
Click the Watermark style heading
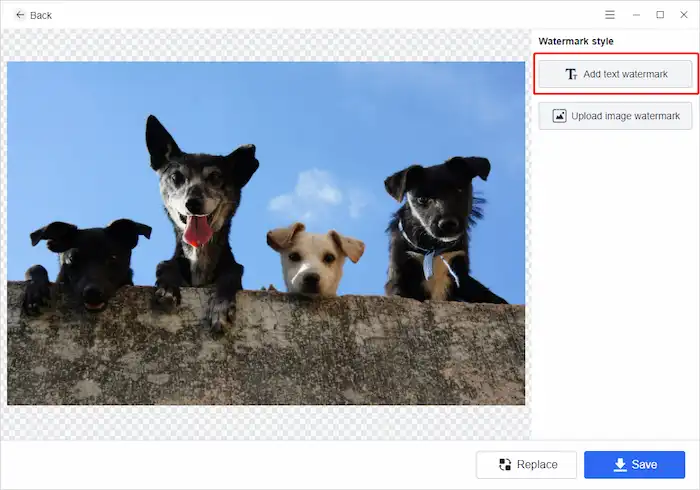[576, 41]
